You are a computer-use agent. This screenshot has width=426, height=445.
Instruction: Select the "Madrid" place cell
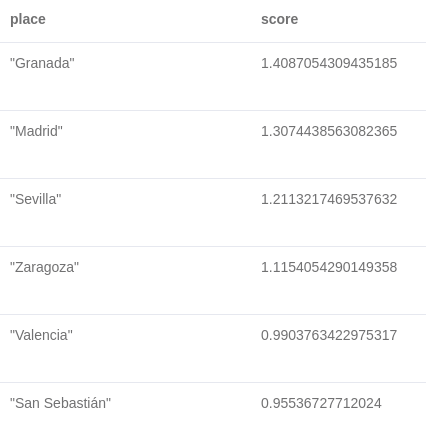[x=36, y=131]
